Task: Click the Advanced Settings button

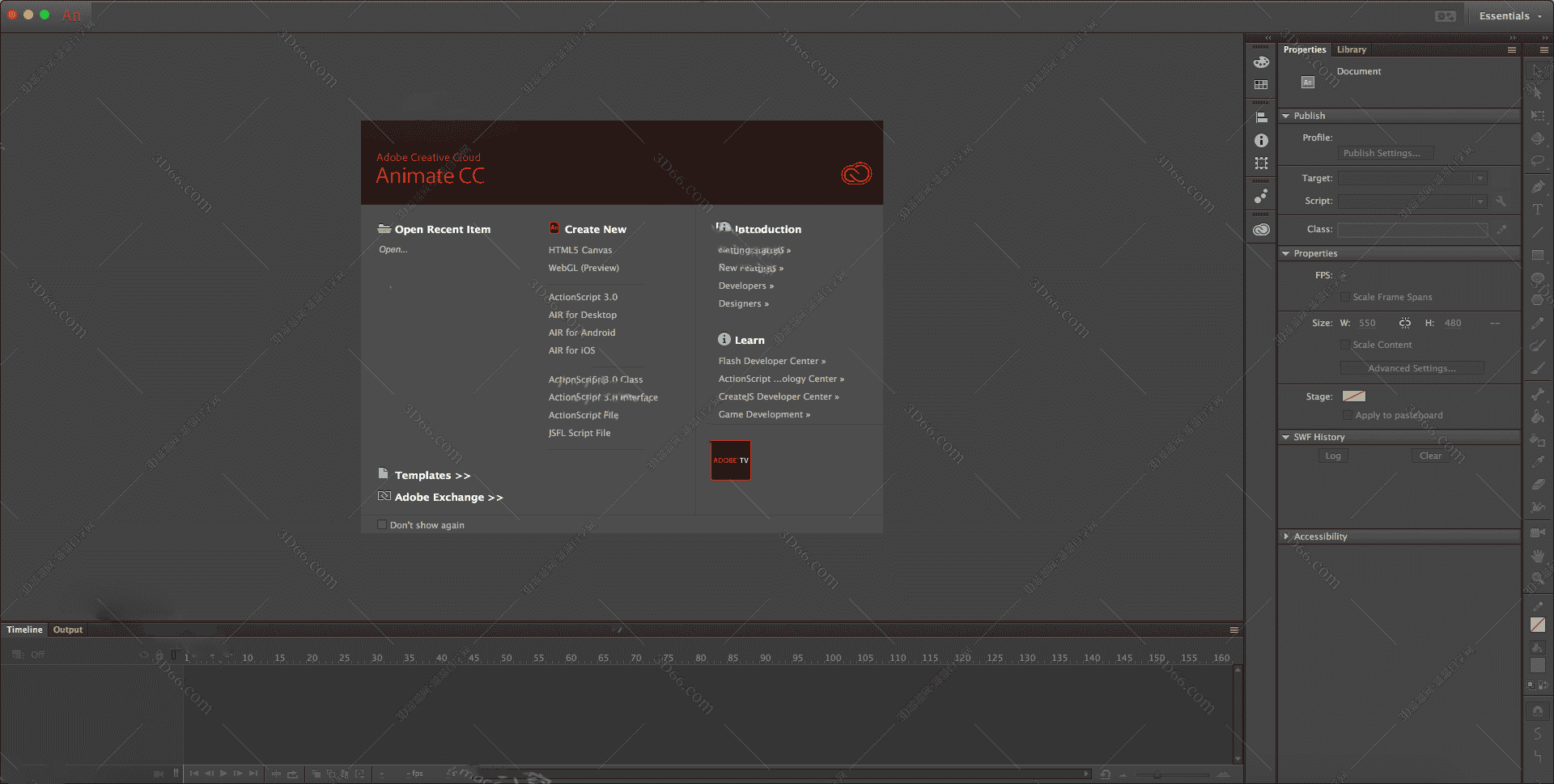Action: click(x=1412, y=368)
